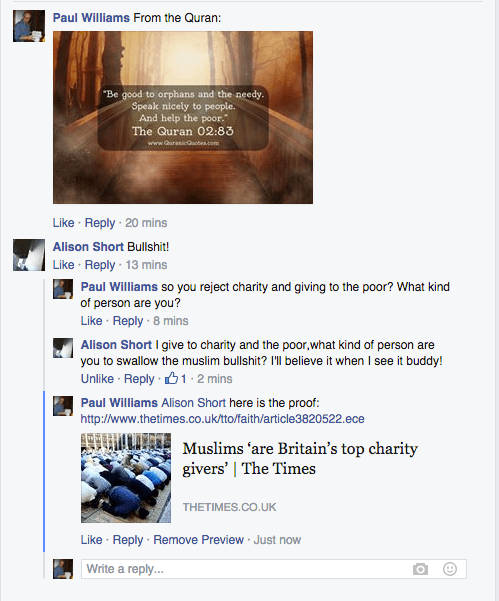Like the Quran image comment

tap(63, 223)
